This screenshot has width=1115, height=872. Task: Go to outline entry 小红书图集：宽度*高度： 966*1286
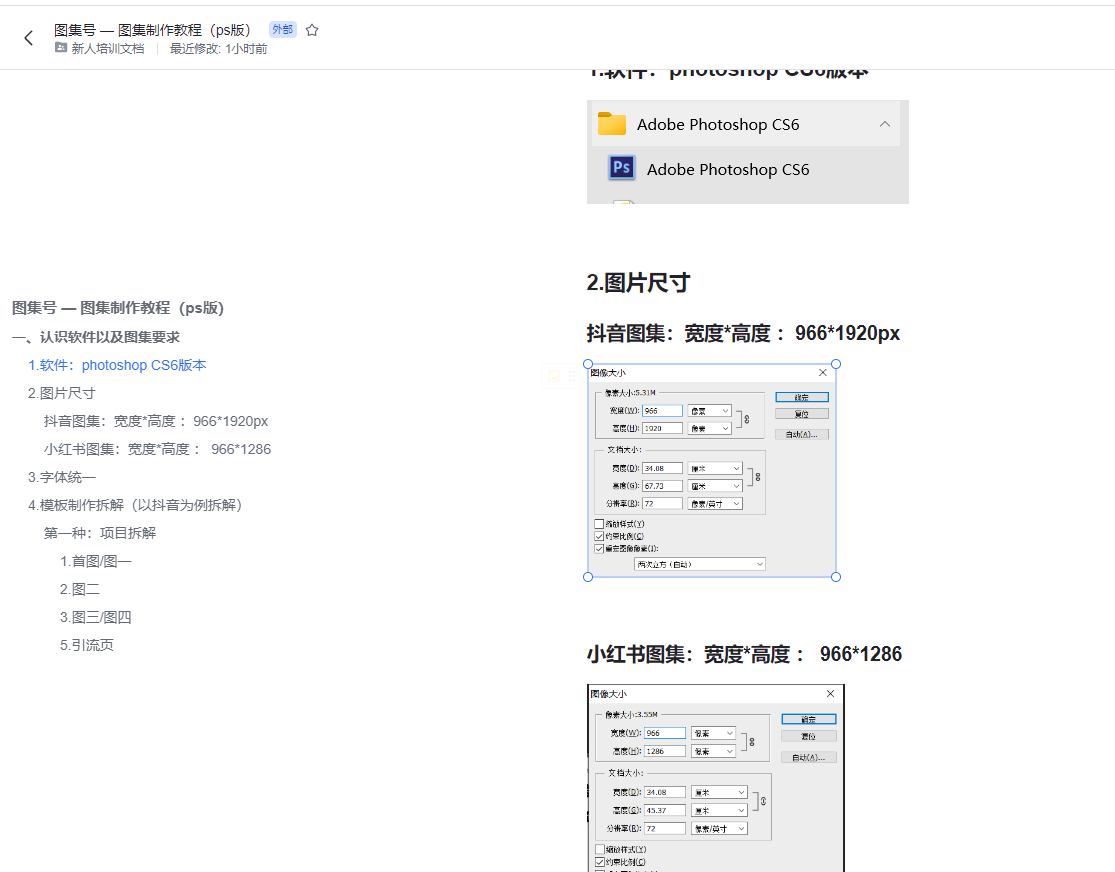point(157,450)
